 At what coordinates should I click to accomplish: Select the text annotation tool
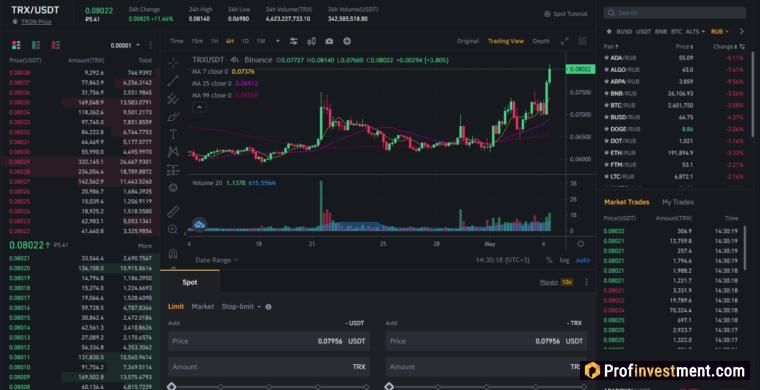click(173, 134)
